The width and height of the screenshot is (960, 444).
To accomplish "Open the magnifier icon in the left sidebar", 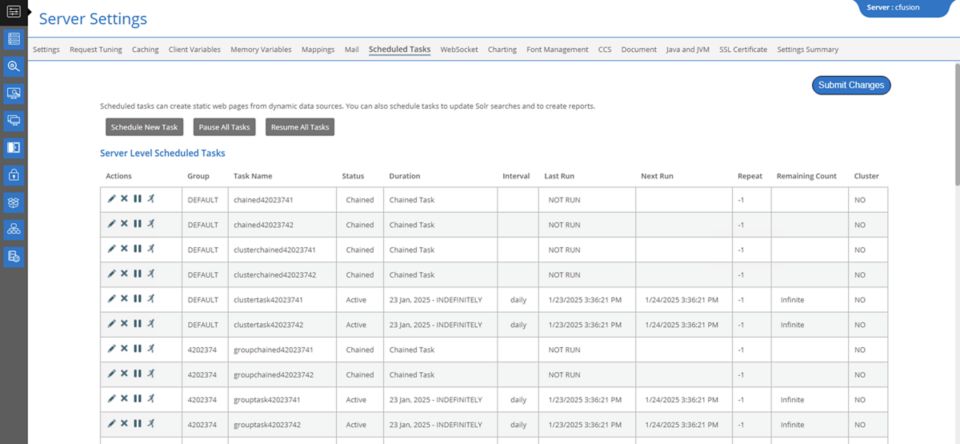I will [14, 66].
